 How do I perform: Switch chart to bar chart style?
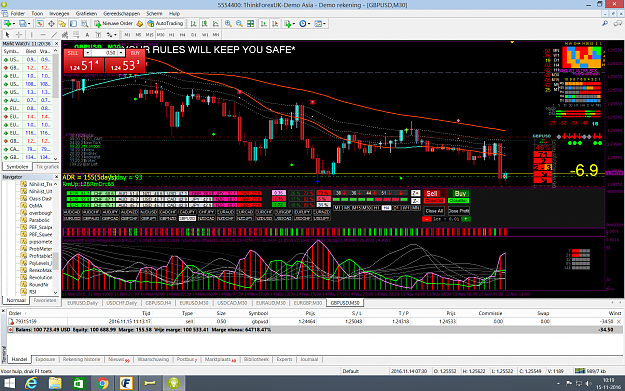coord(193,24)
